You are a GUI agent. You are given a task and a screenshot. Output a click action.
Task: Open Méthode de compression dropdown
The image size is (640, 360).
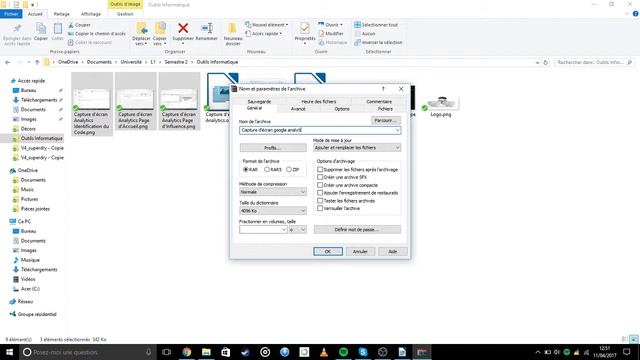(273, 192)
